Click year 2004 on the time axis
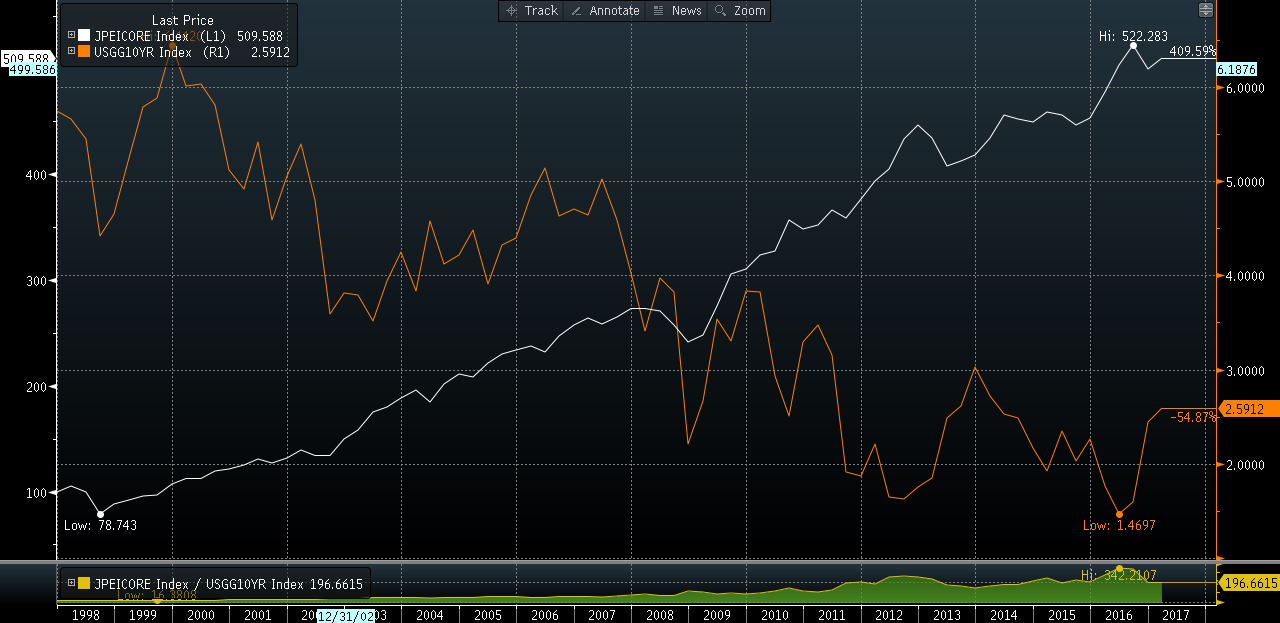 pos(430,615)
